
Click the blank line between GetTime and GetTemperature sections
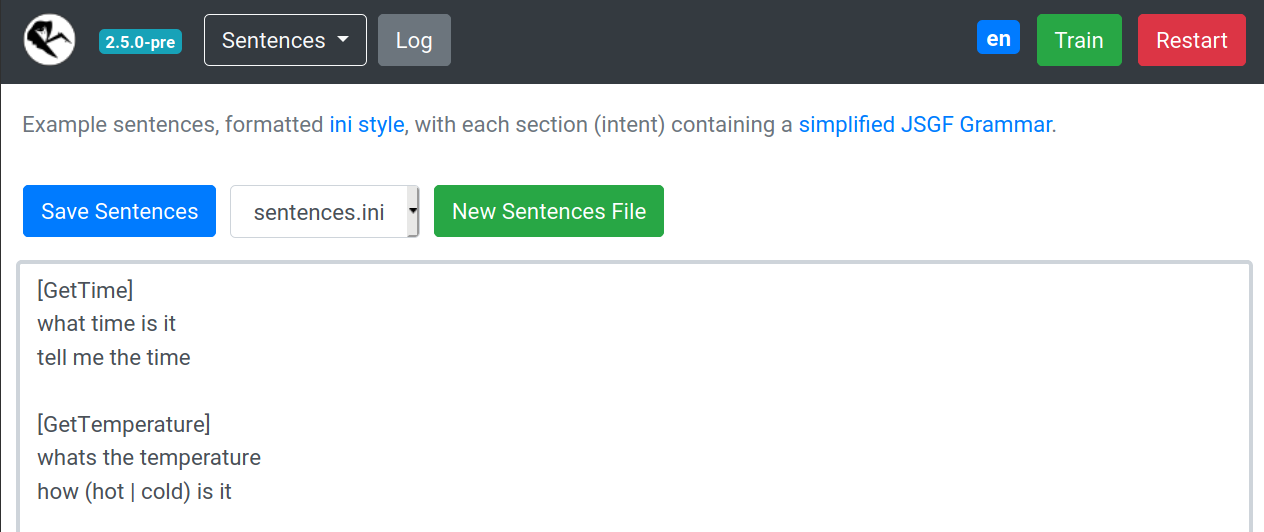pyautogui.click(x=634, y=391)
